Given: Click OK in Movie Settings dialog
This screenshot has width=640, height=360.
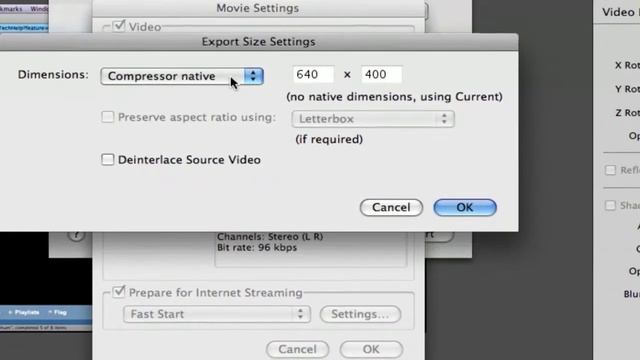Looking at the screenshot, I should point(371,349).
